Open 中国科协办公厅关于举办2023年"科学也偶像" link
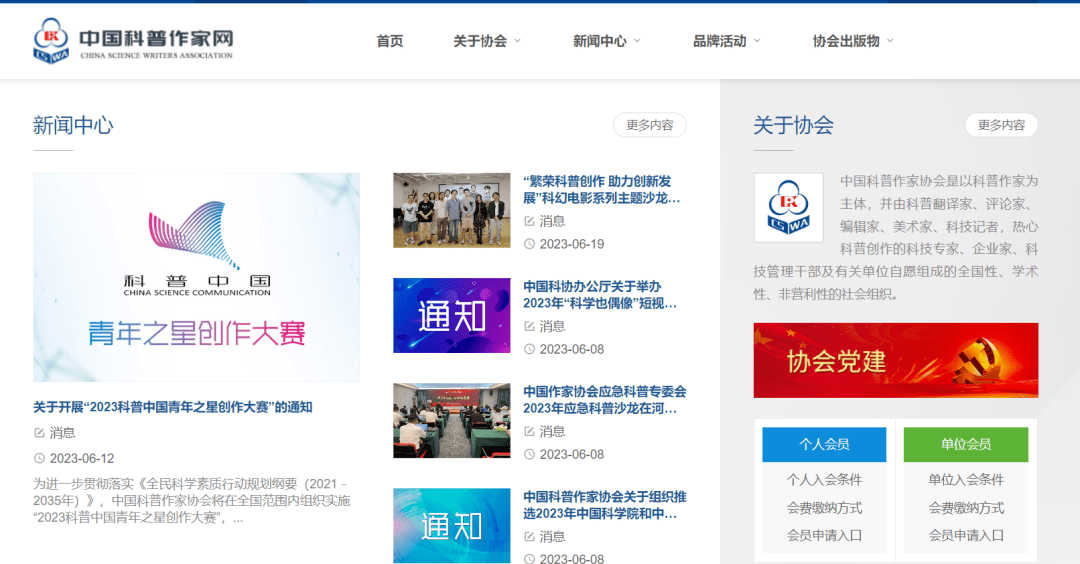The height and width of the screenshot is (564, 1080). point(601,295)
